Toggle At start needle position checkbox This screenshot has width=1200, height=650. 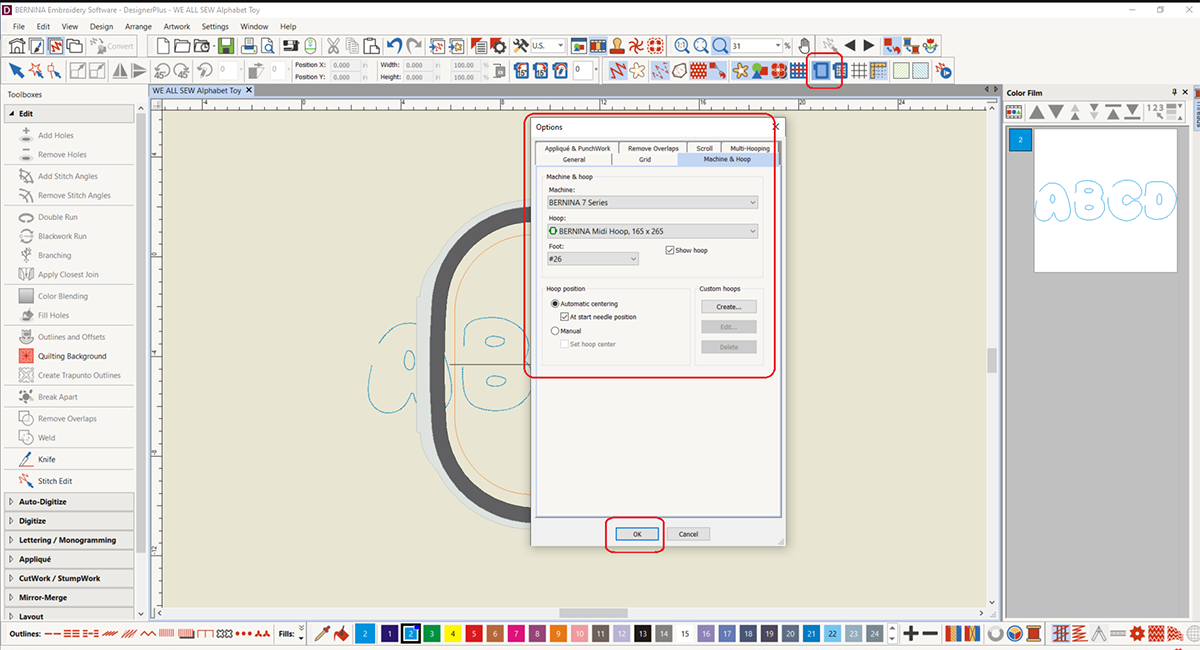565,317
